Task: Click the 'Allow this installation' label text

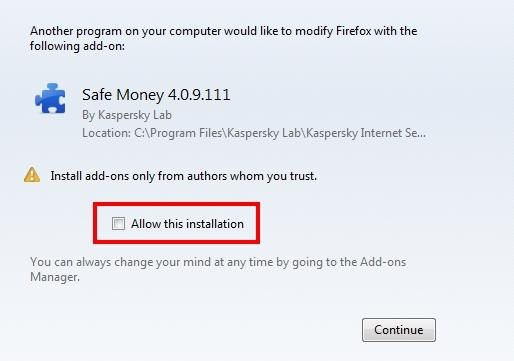Action: pyautogui.click(x=187, y=224)
